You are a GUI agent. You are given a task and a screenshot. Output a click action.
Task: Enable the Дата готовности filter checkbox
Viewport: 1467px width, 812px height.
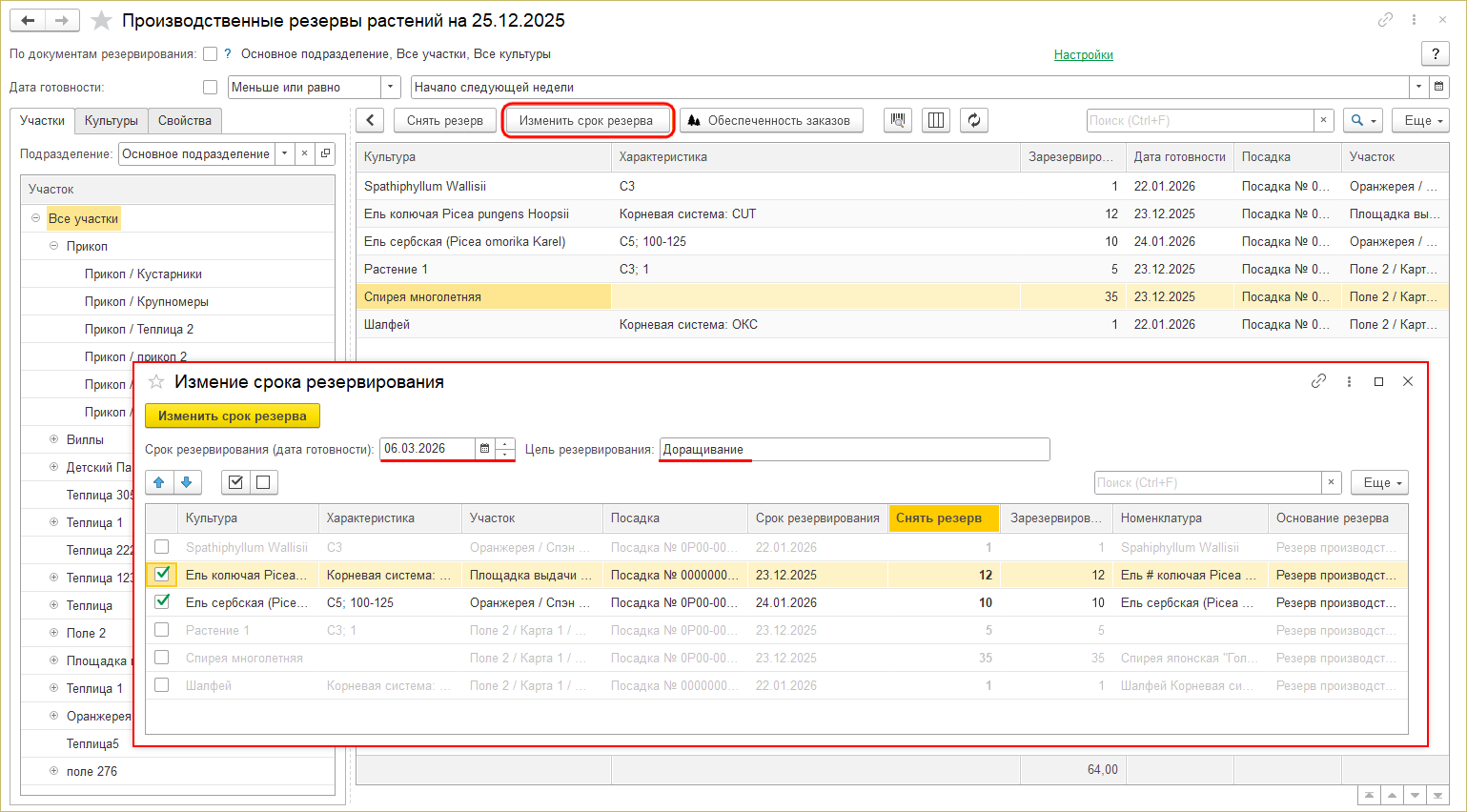tap(210, 88)
